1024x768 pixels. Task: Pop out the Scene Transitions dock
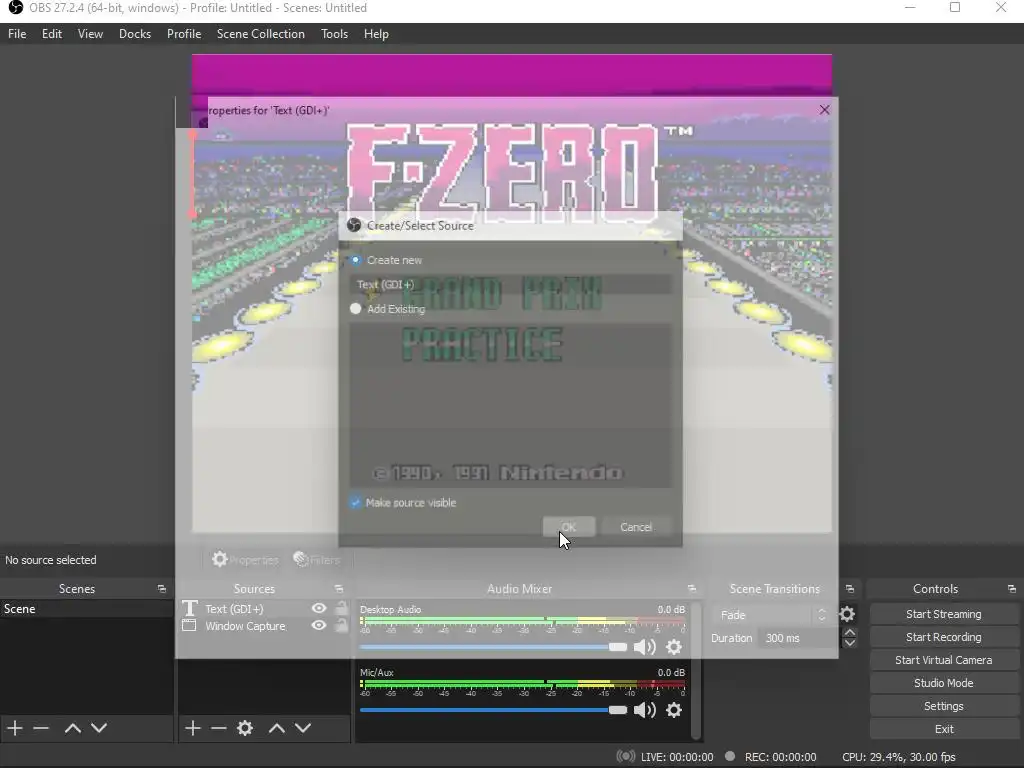850,589
